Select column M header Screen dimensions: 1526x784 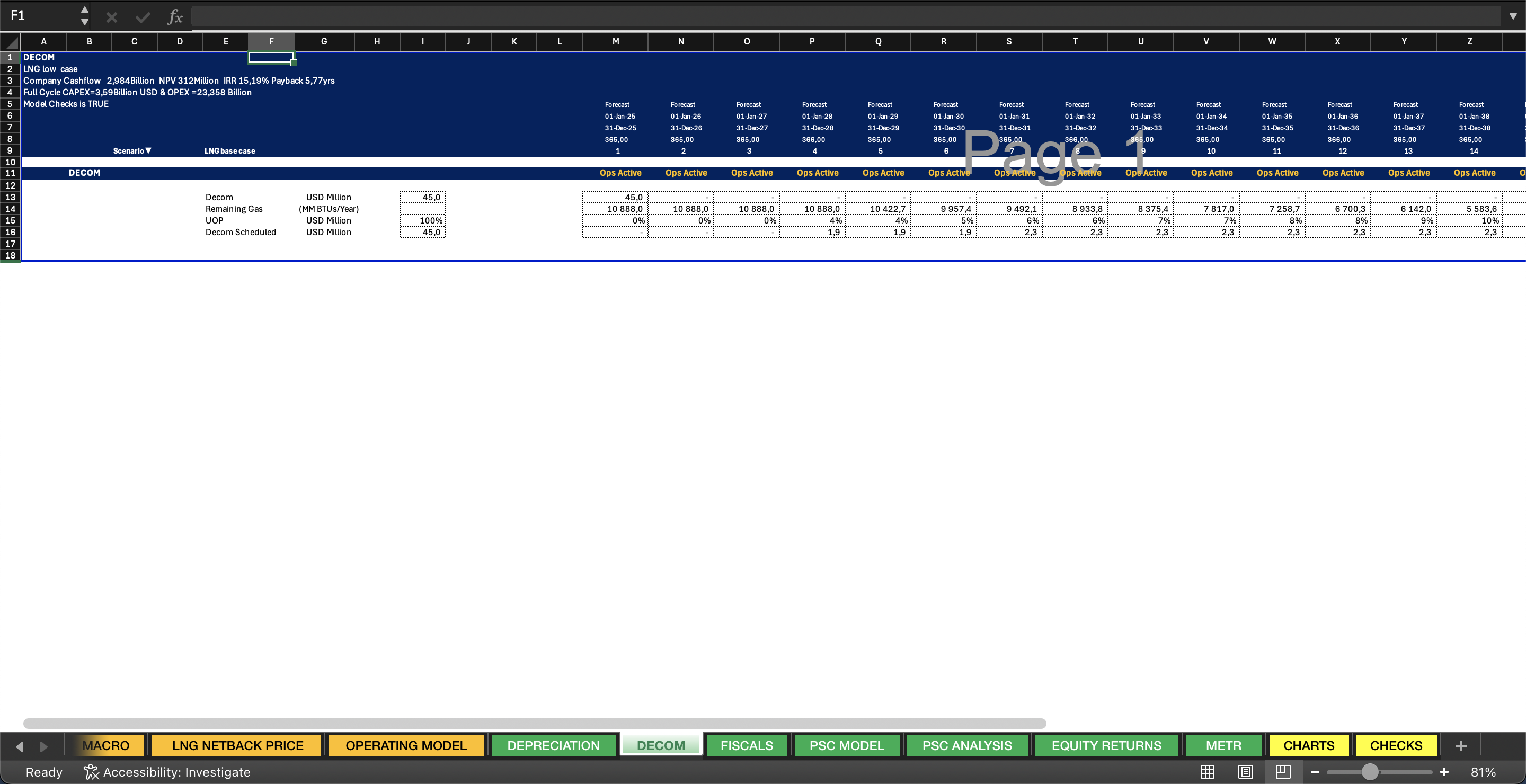[616, 41]
